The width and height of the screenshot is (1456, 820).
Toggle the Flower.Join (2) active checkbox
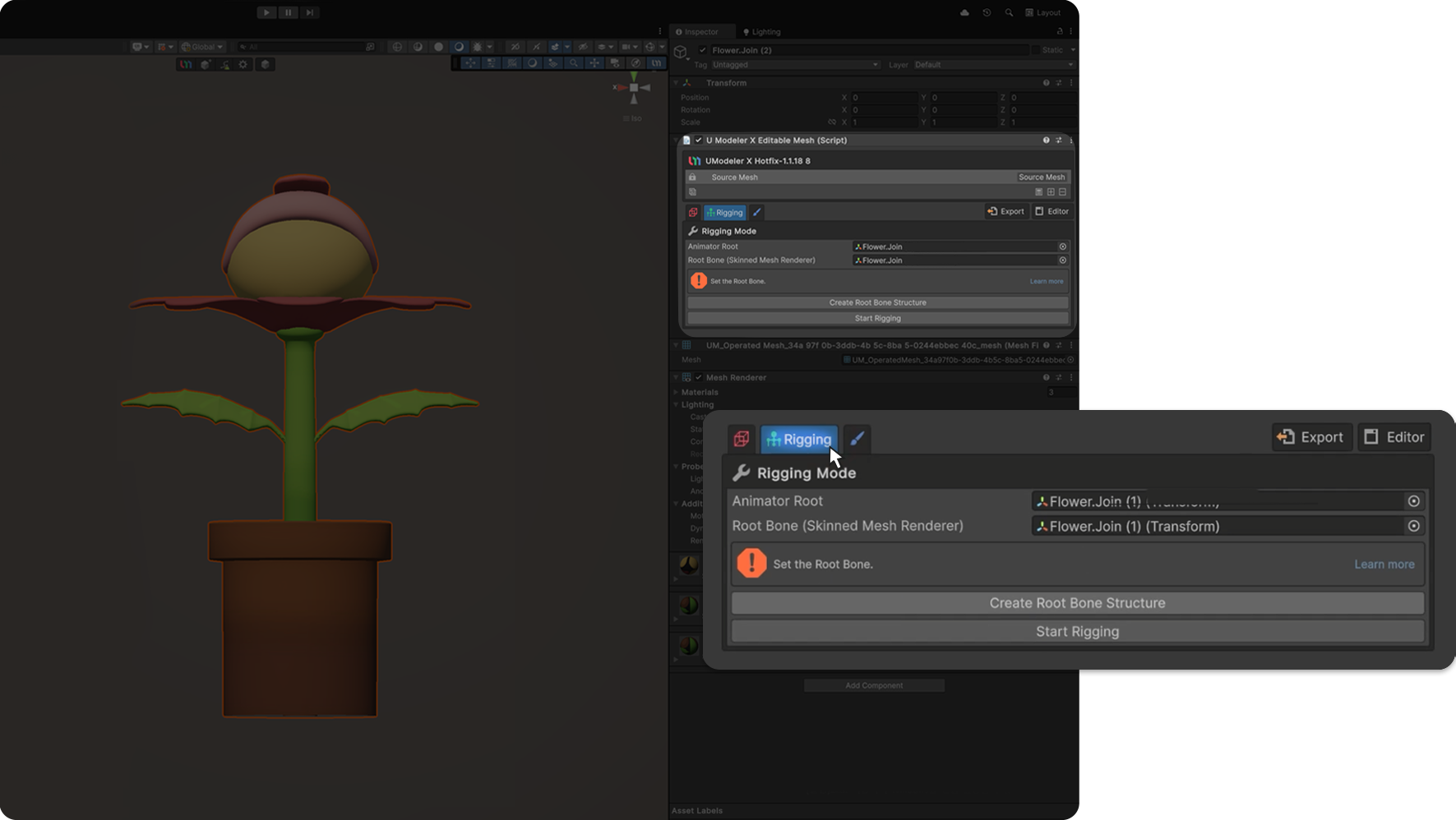click(702, 50)
